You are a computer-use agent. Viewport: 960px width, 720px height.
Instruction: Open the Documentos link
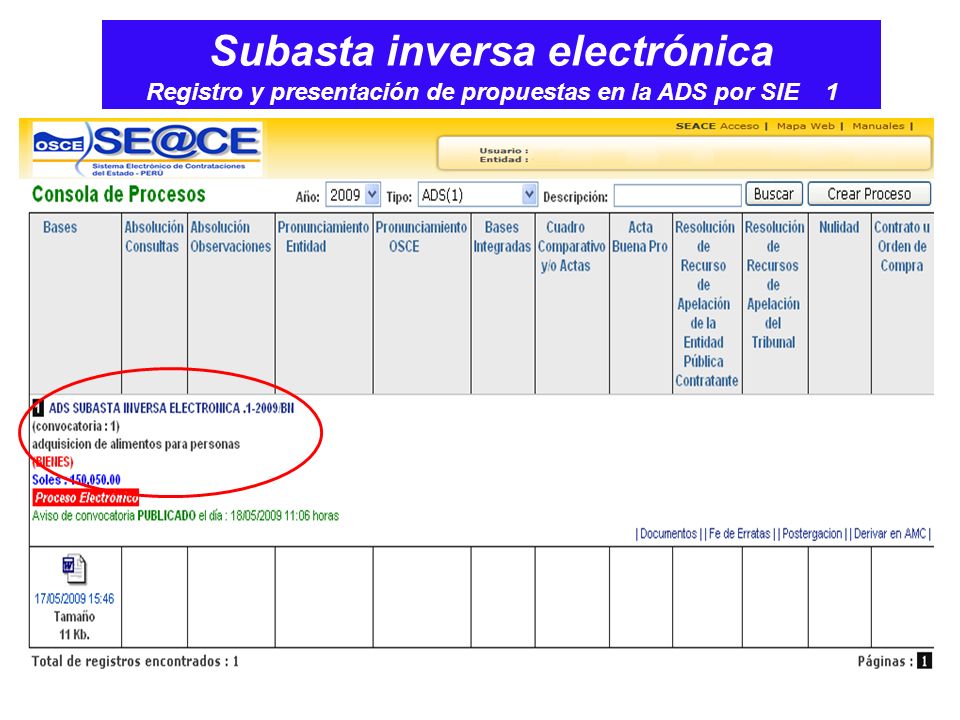click(668, 534)
